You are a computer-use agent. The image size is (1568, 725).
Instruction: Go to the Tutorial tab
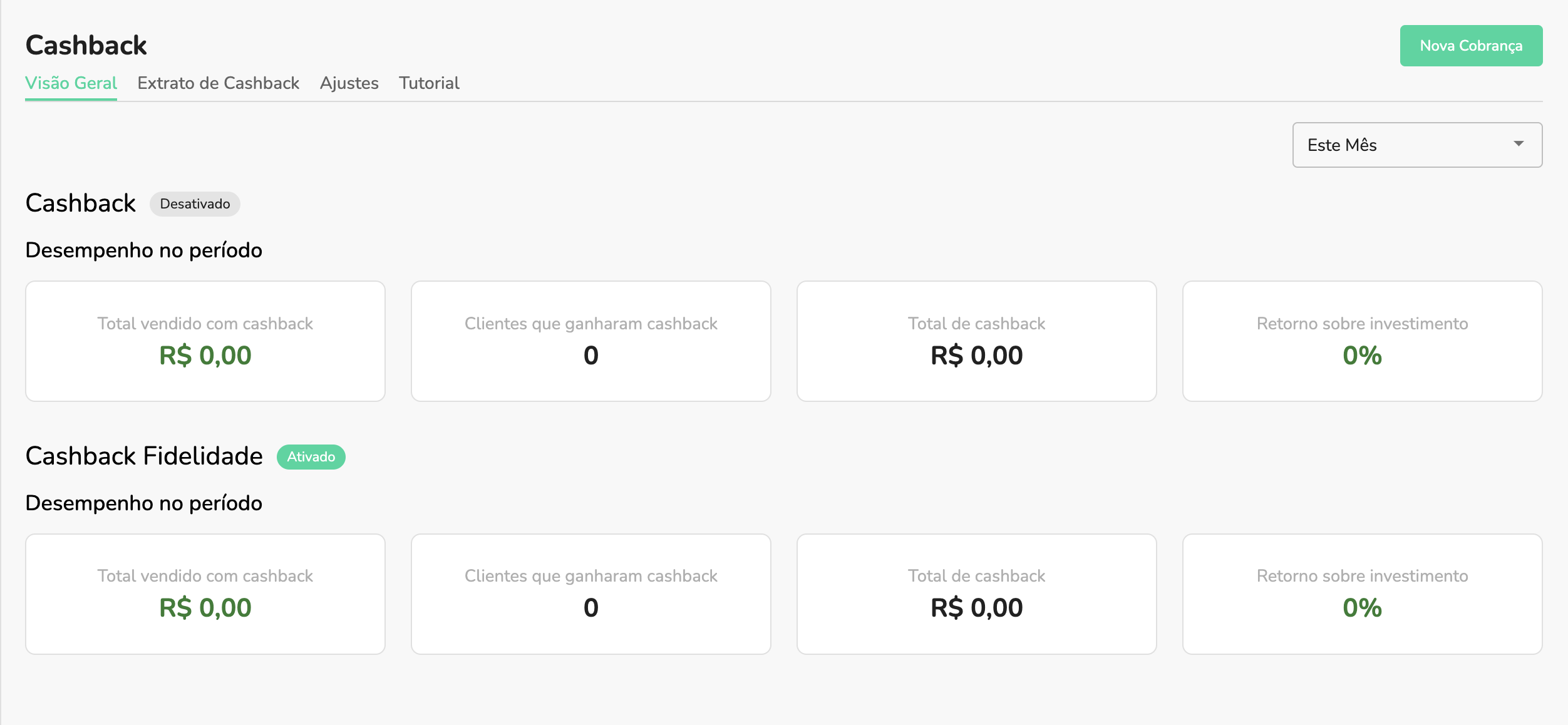[429, 83]
